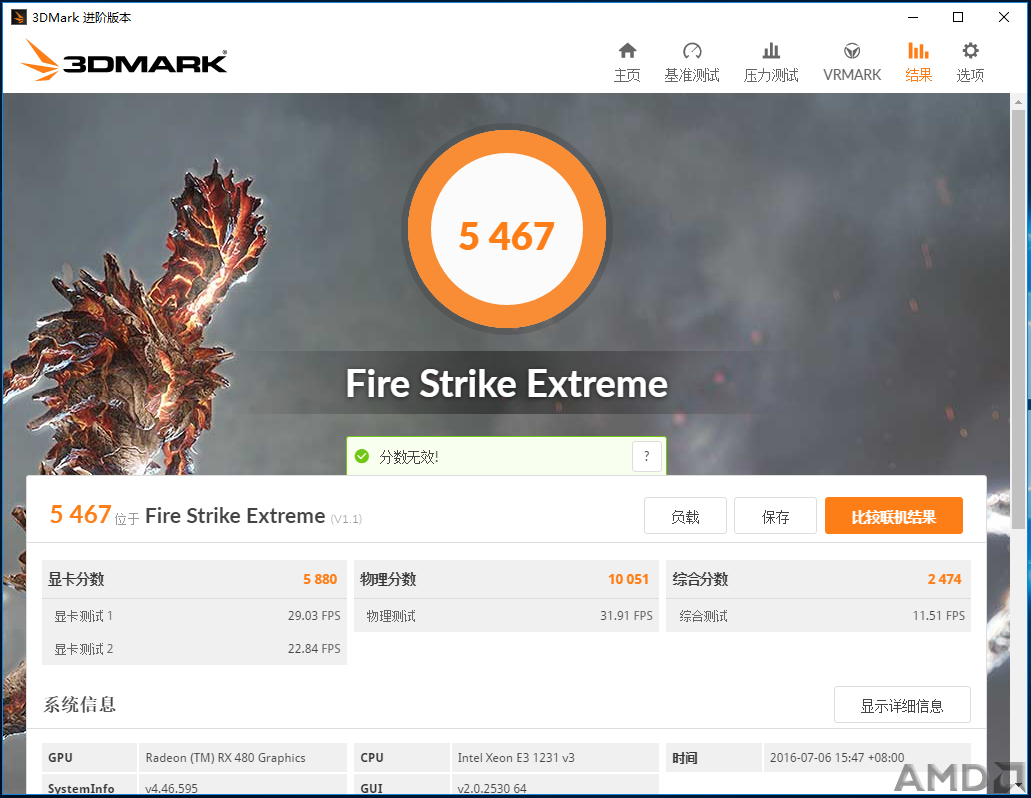Image resolution: width=1031 pixels, height=798 pixels.
Task: Click the (V1.1) version label
Action: [346, 519]
